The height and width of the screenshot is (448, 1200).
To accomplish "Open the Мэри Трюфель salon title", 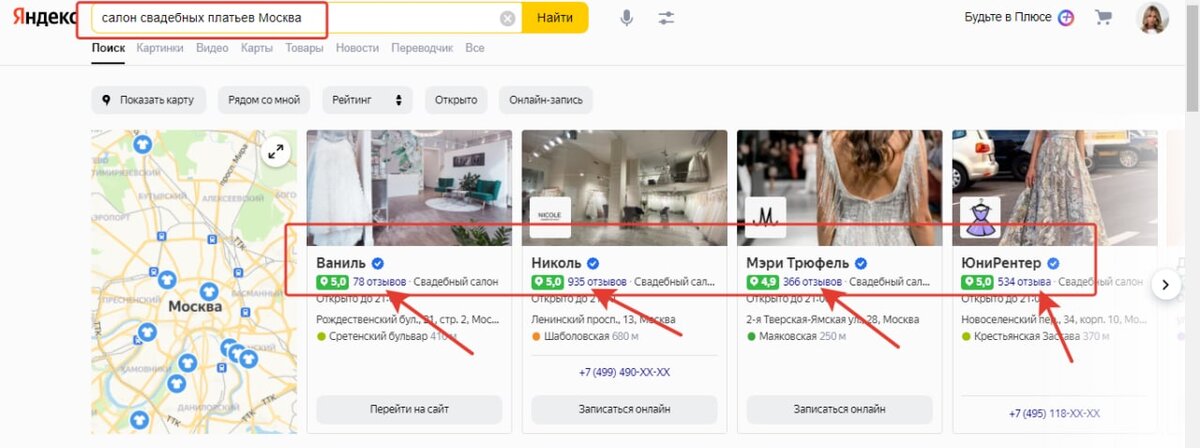I will [x=797, y=263].
